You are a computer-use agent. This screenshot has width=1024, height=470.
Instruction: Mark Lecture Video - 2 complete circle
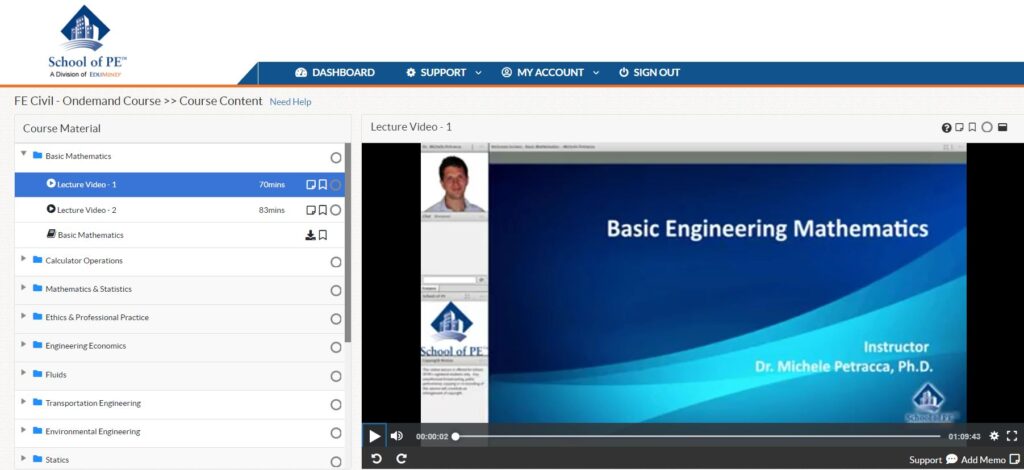click(336, 210)
